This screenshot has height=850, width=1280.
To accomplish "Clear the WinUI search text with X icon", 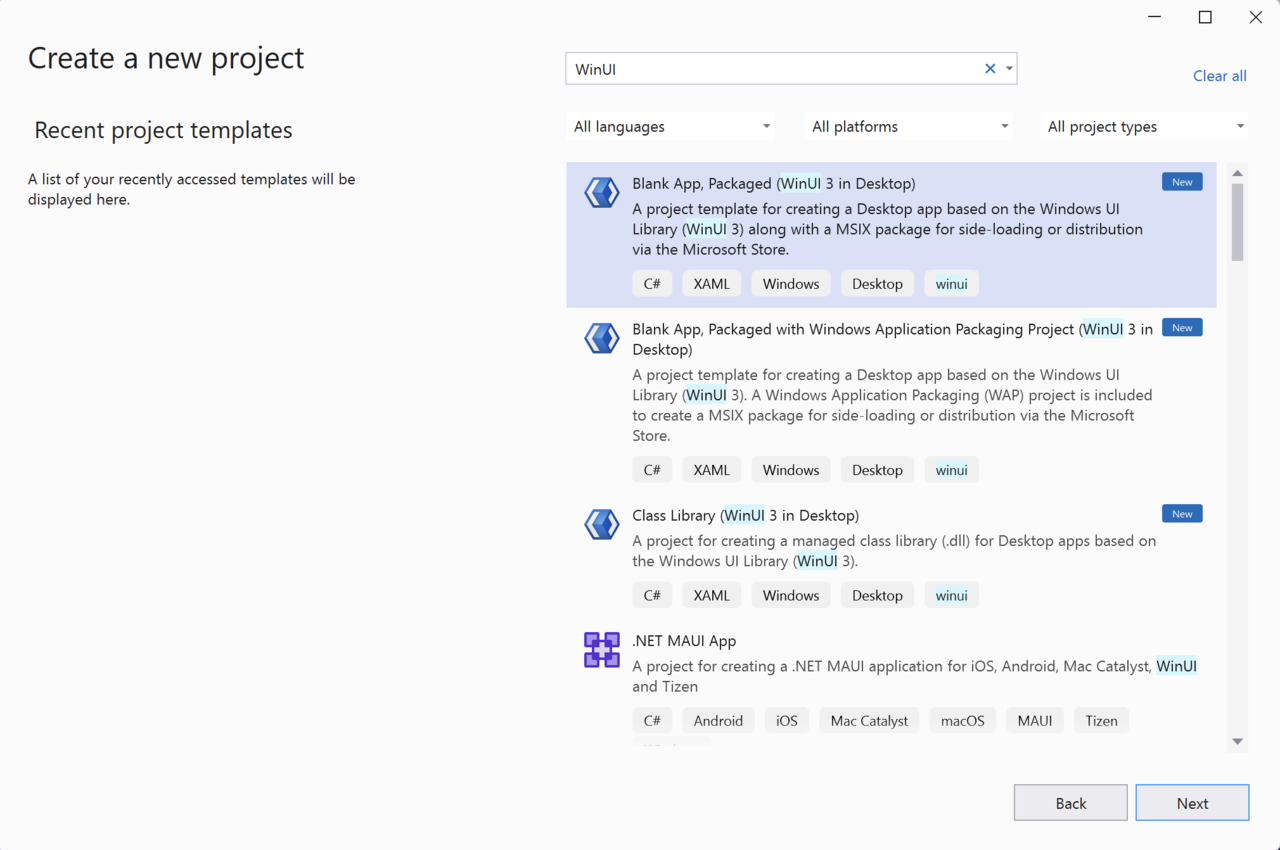I will point(990,69).
